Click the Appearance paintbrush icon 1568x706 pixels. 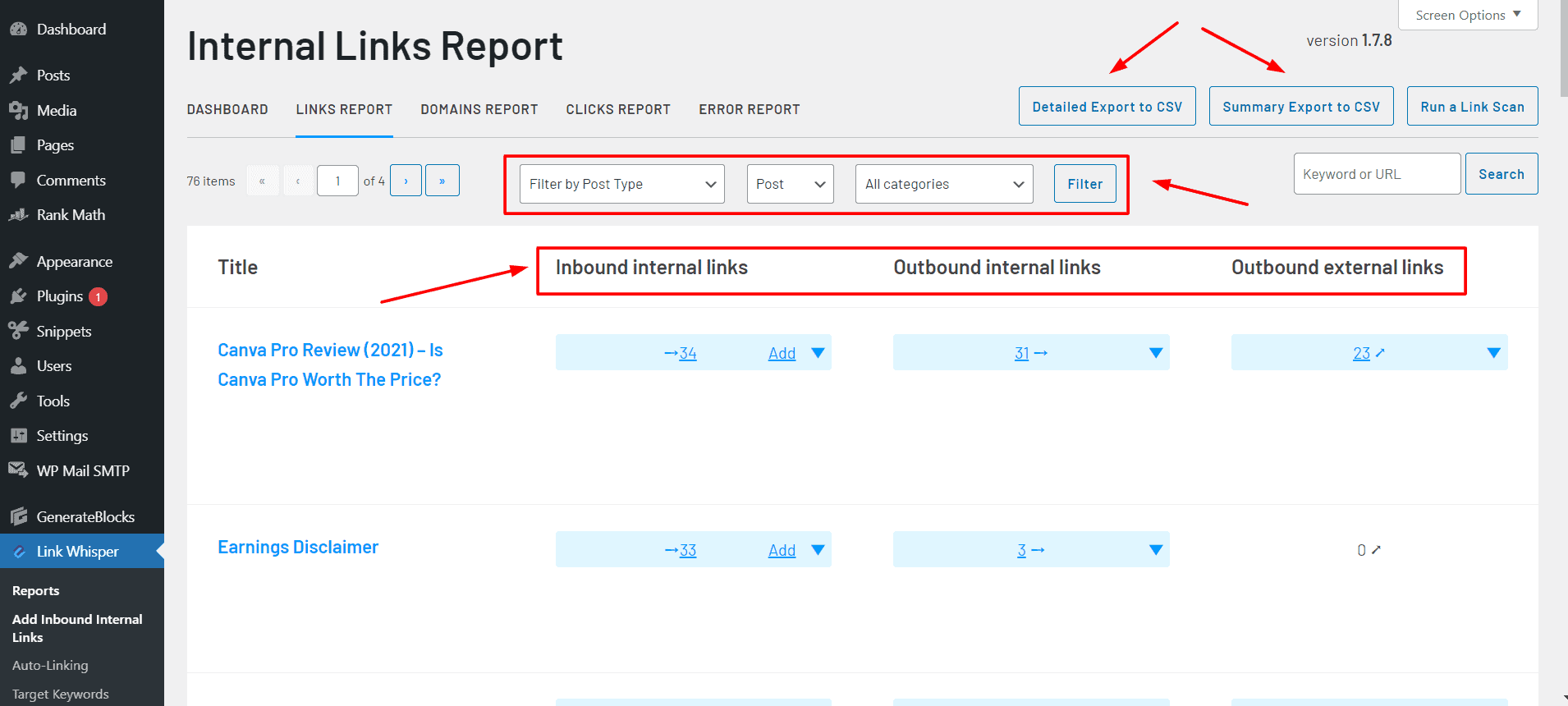click(18, 262)
